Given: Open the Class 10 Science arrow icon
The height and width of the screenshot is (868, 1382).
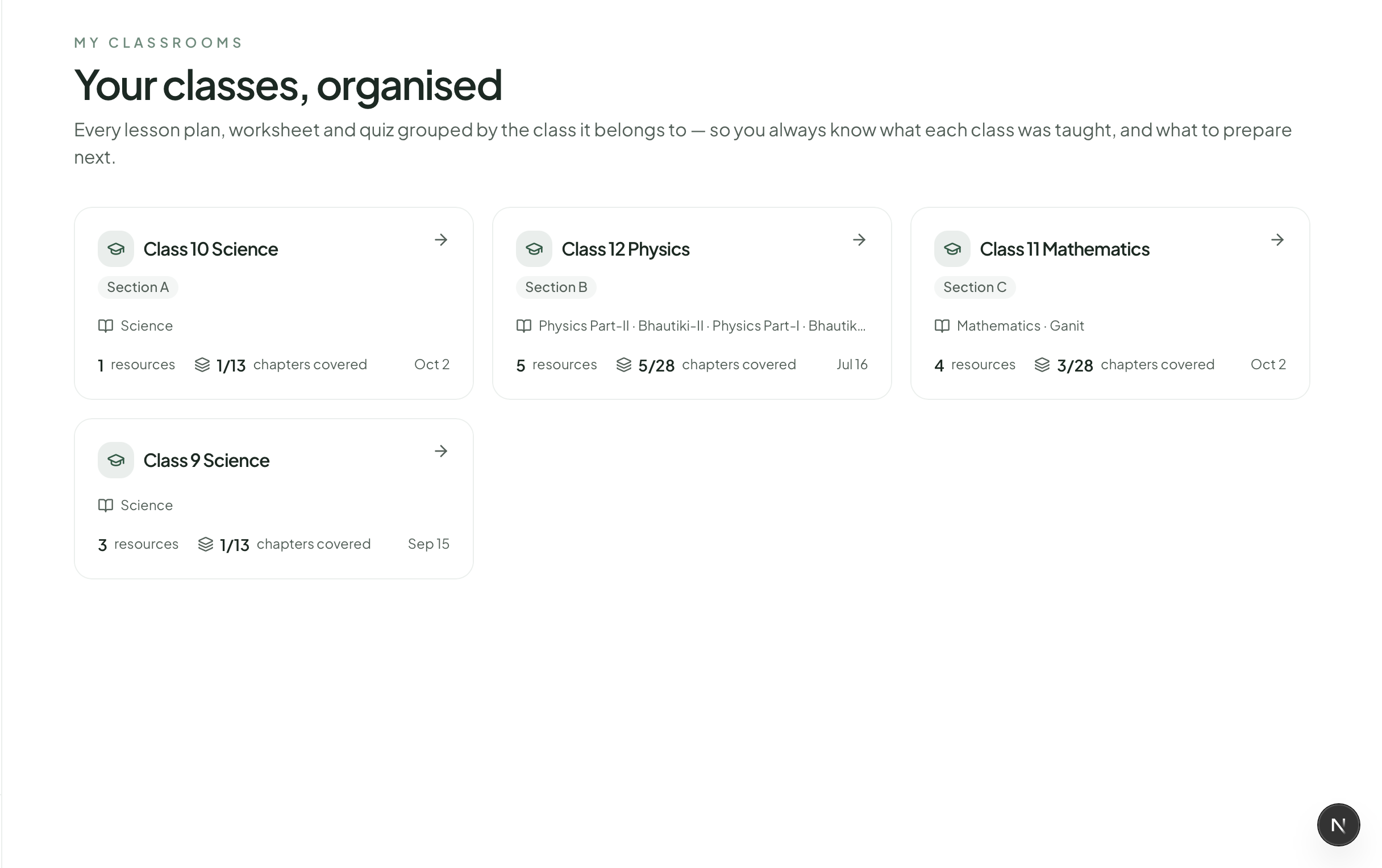Looking at the screenshot, I should tap(441, 240).
